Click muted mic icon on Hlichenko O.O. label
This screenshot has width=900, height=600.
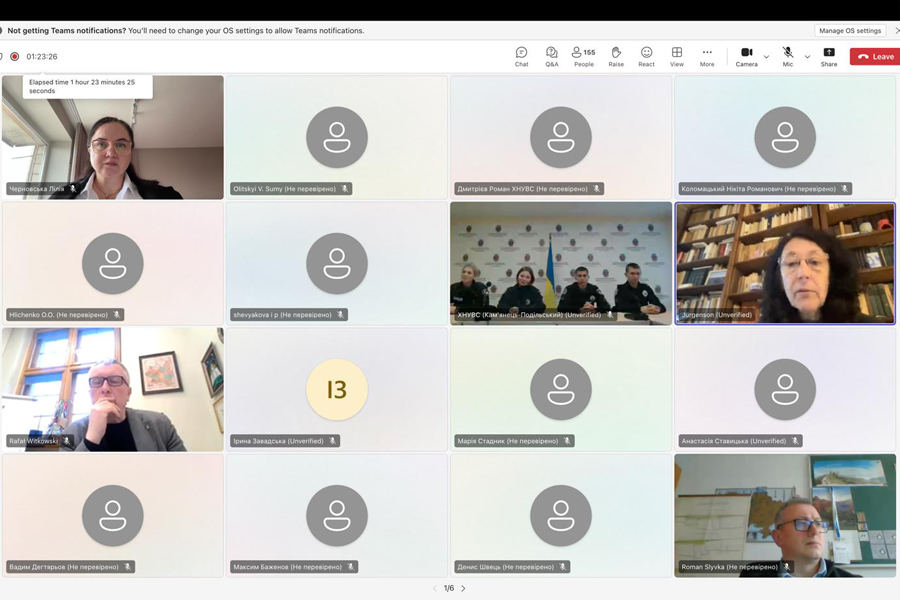click(x=117, y=315)
